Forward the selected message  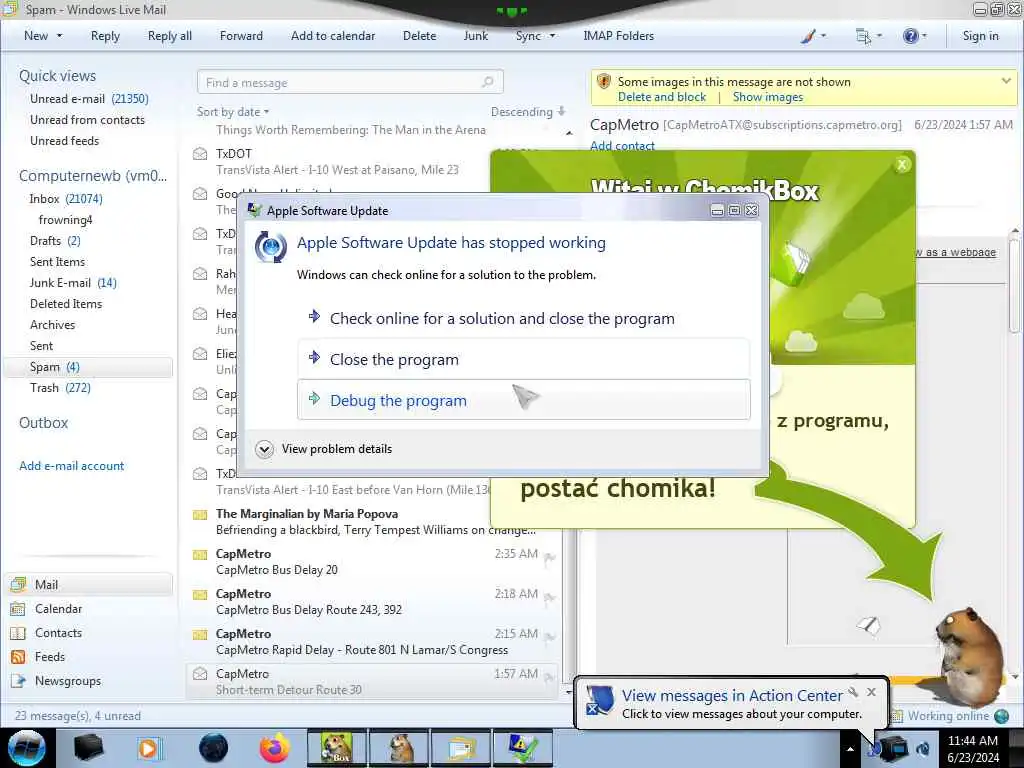pyautogui.click(x=241, y=36)
